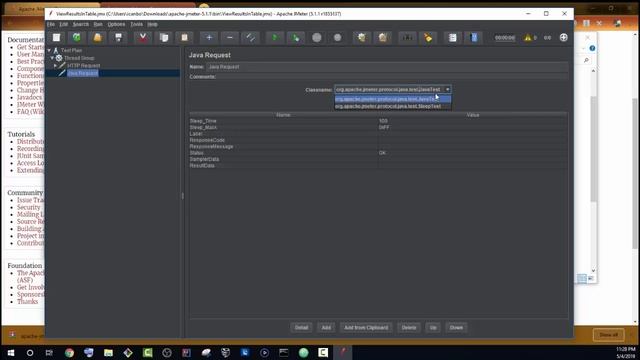Click the Thanks link in the browser page
The width and height of the screenshot is (640, 360).
[x=27, y=302]
